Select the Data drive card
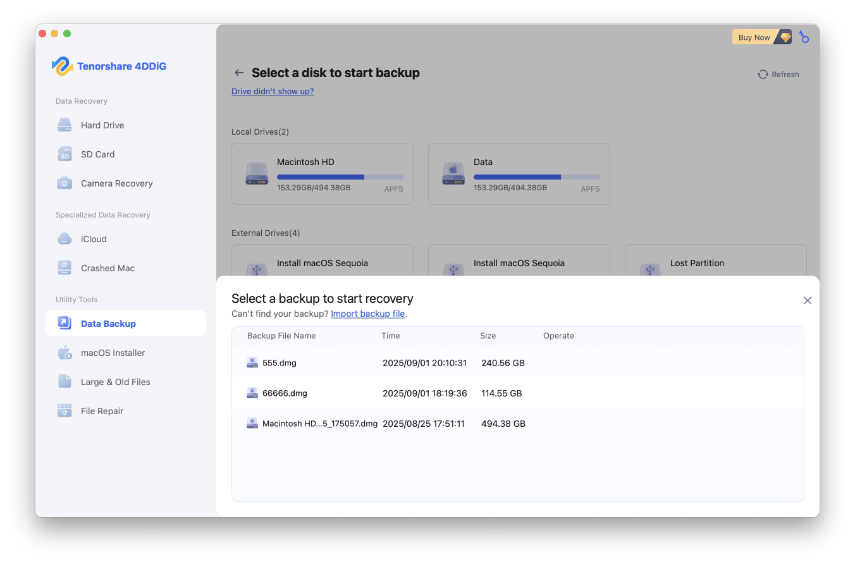 pyautogui.click(x=519, y=174)
